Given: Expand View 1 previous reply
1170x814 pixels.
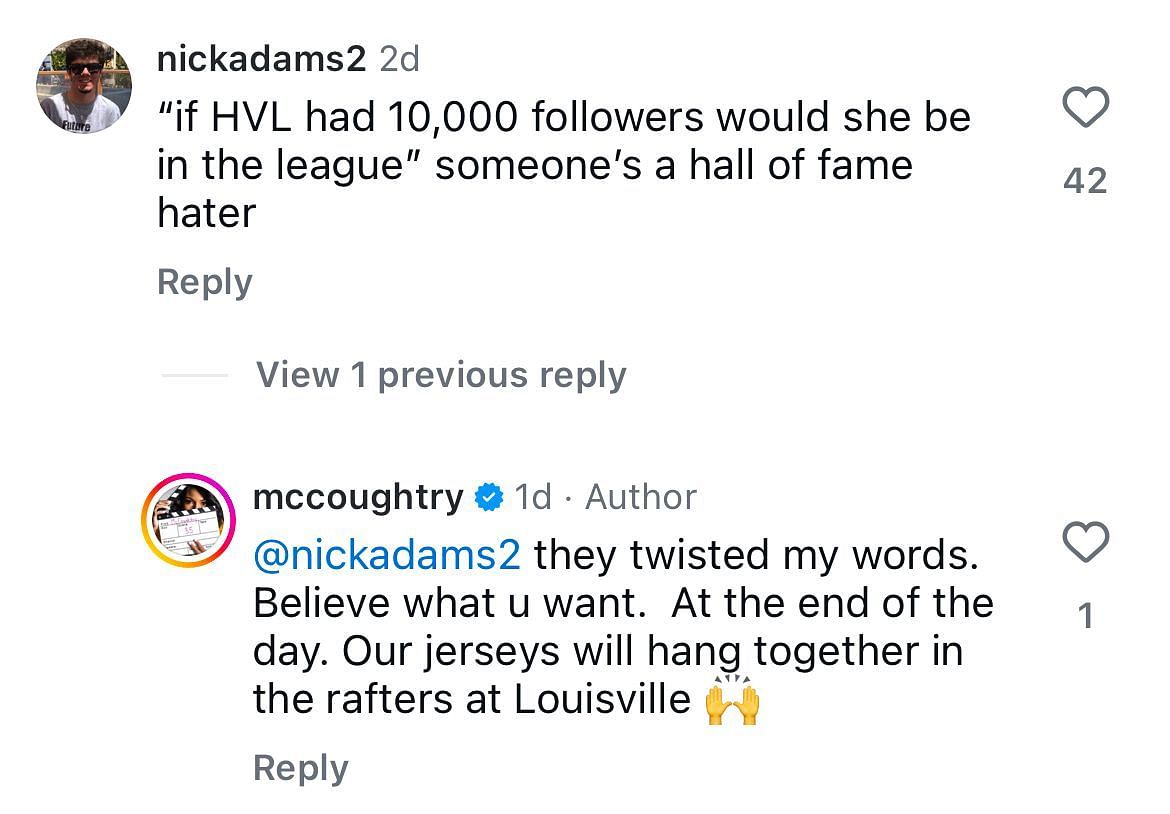Looking at the screenshot, I should (441, 375).
